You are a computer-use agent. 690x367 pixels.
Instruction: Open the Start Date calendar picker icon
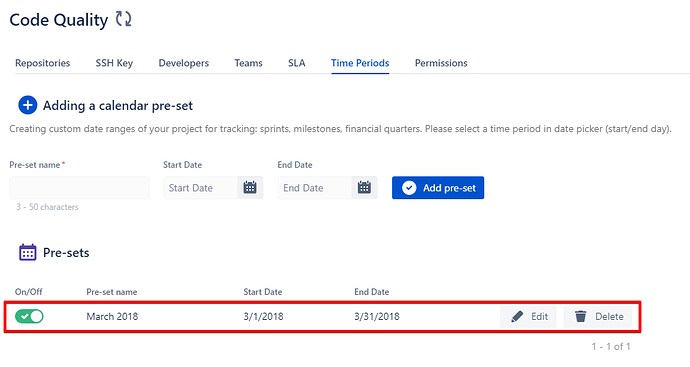click(250, 187)
